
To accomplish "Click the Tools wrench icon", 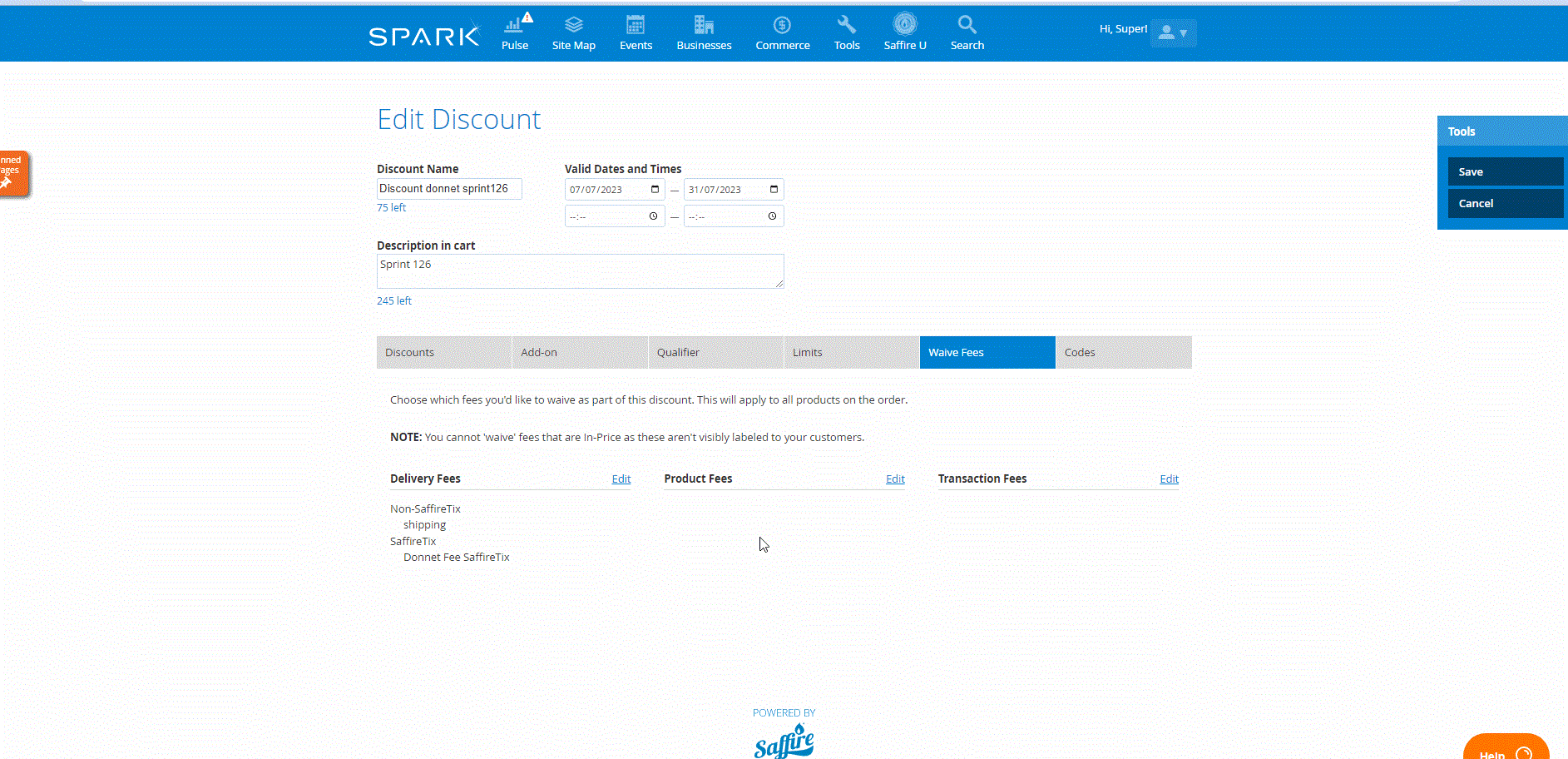I will [847, 25].
